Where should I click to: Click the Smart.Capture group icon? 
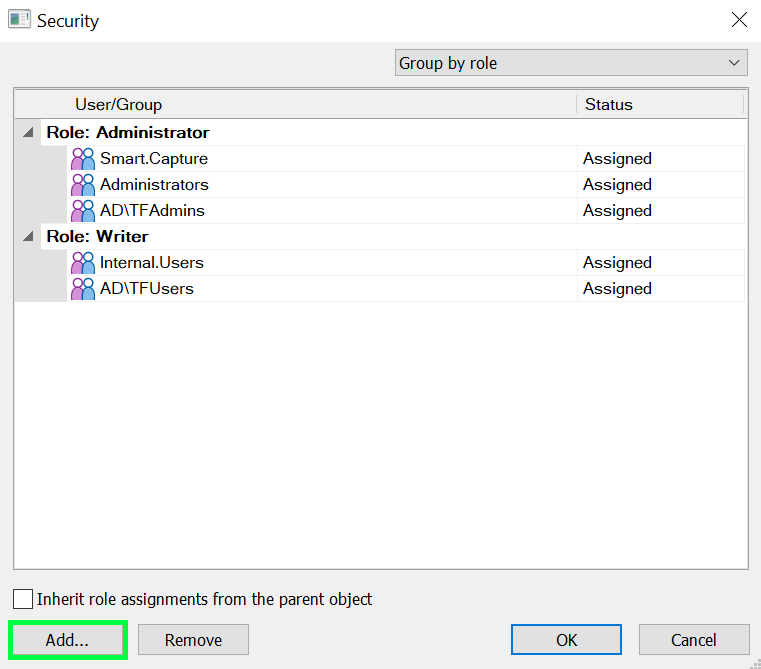(83, 159)
